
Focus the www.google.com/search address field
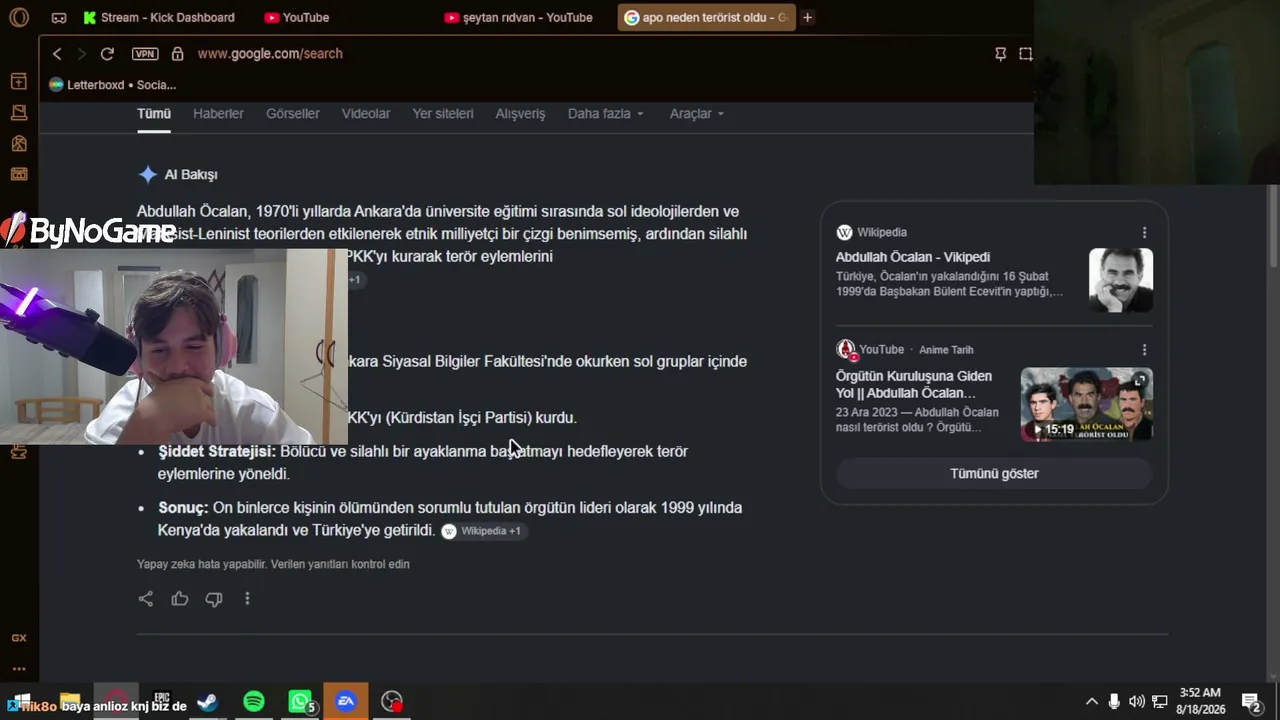click(270, 54)
